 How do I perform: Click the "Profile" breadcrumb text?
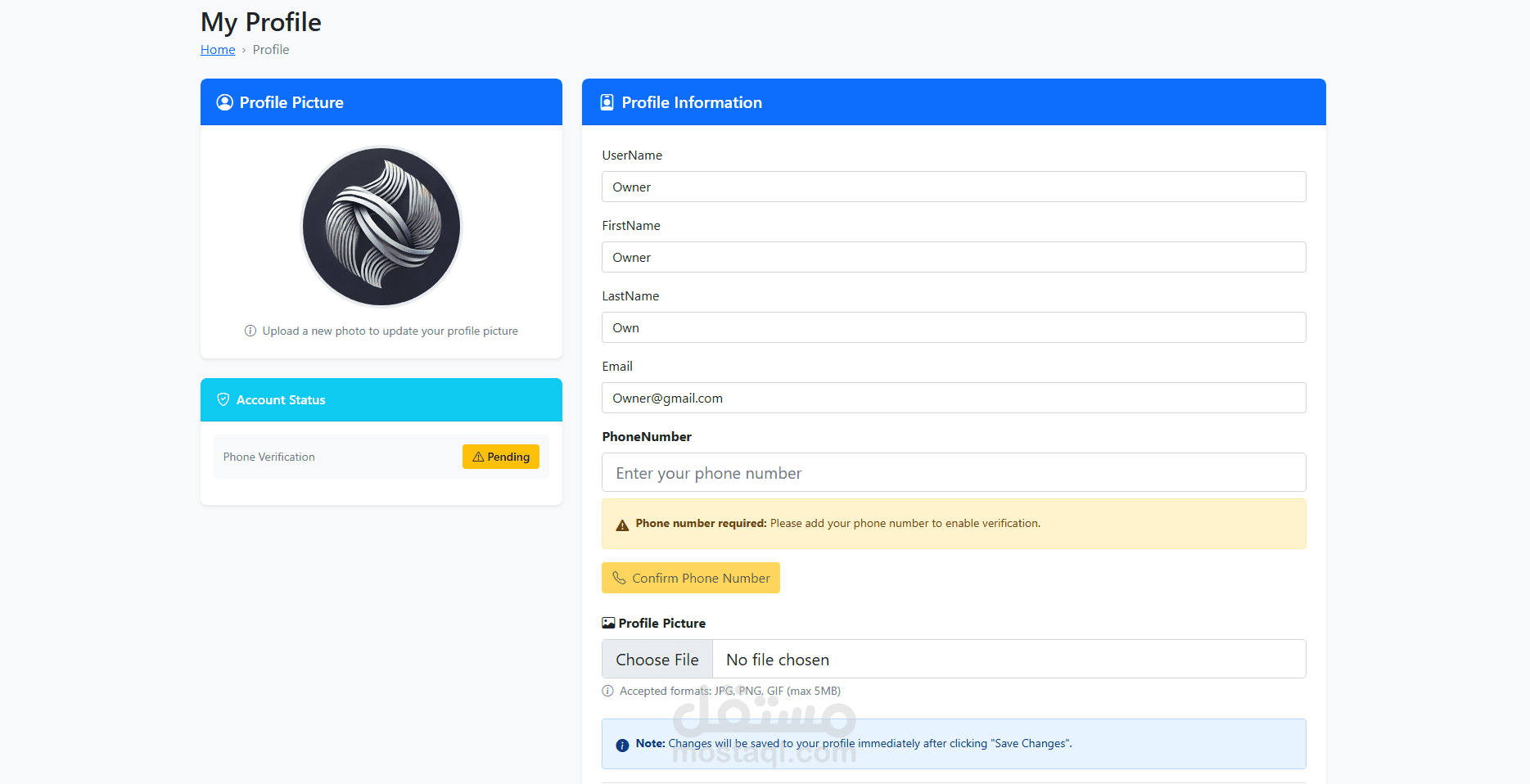point(271,50)
